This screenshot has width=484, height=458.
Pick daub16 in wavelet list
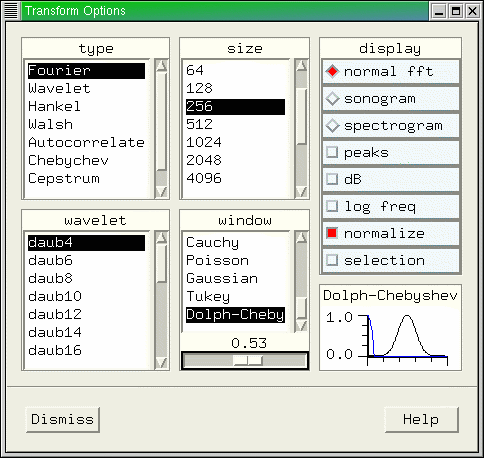point(86,351)
